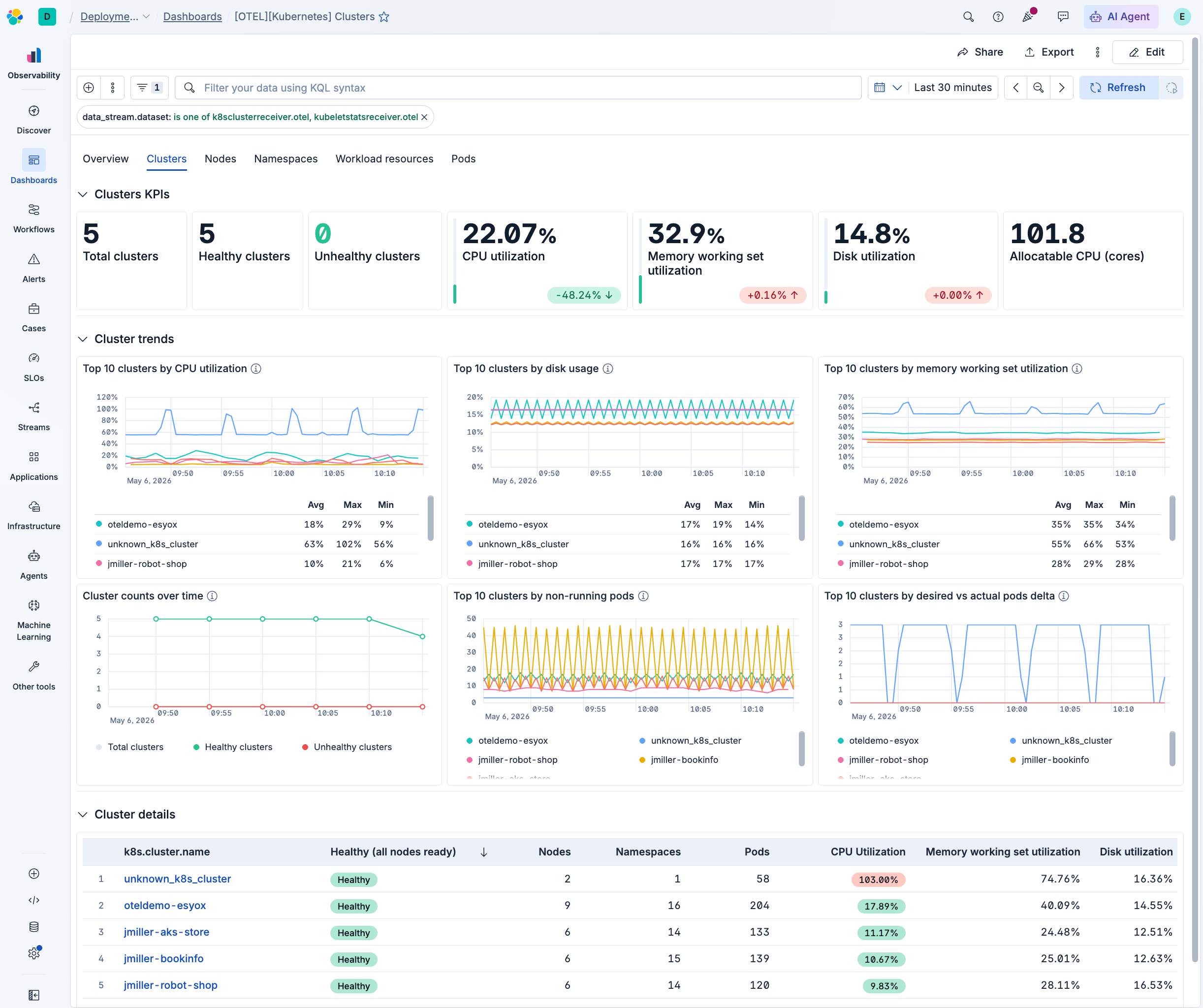Open the Last 30 minutes time picker
1203x1008 pixels.
[x=952, y=88]
